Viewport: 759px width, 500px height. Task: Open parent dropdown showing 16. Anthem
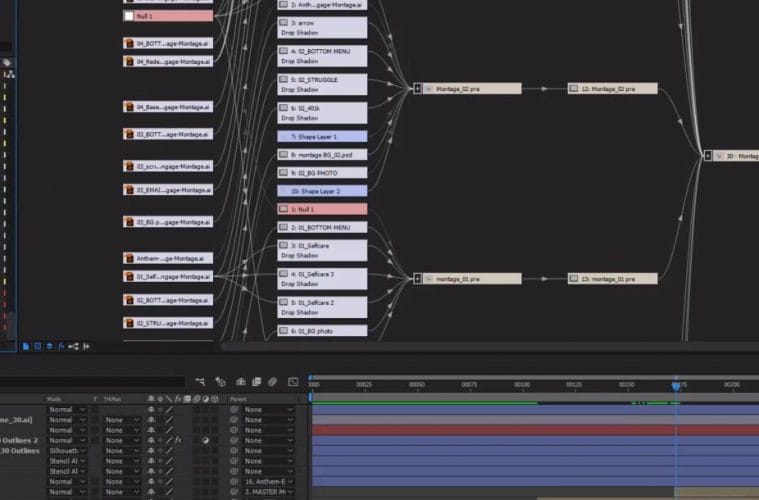click(268, 482)
